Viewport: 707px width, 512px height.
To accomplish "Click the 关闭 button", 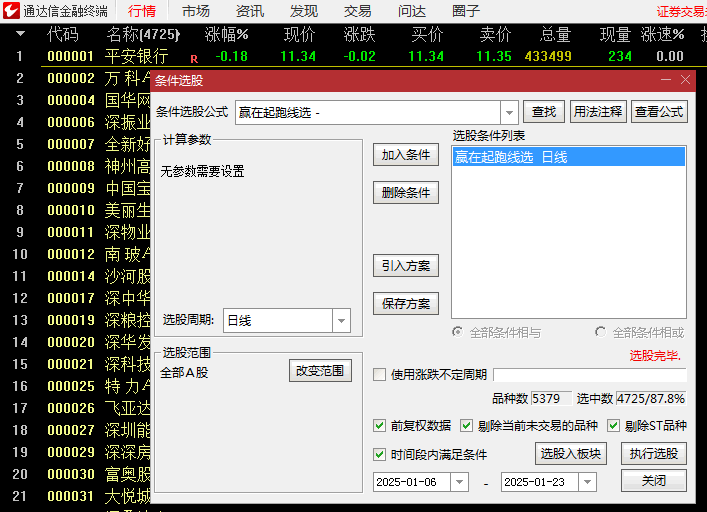I will tap(654, 481).
